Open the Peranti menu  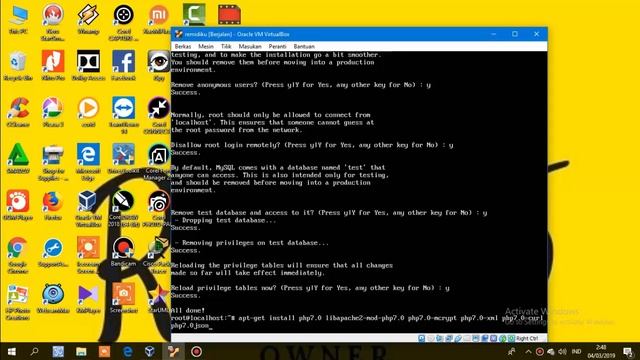coord(278,47)
